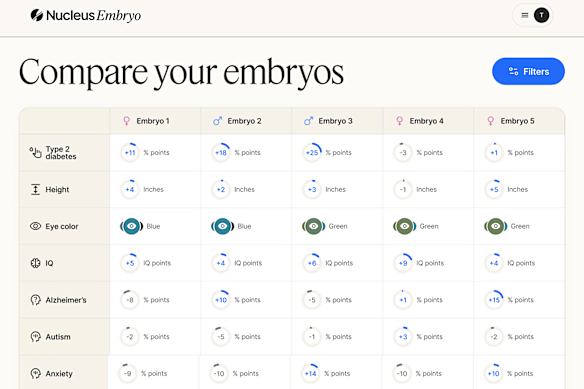This screenshot has height=389, width=584.
Task: Select the Embryo 3 column header
Action: [337, 121]
